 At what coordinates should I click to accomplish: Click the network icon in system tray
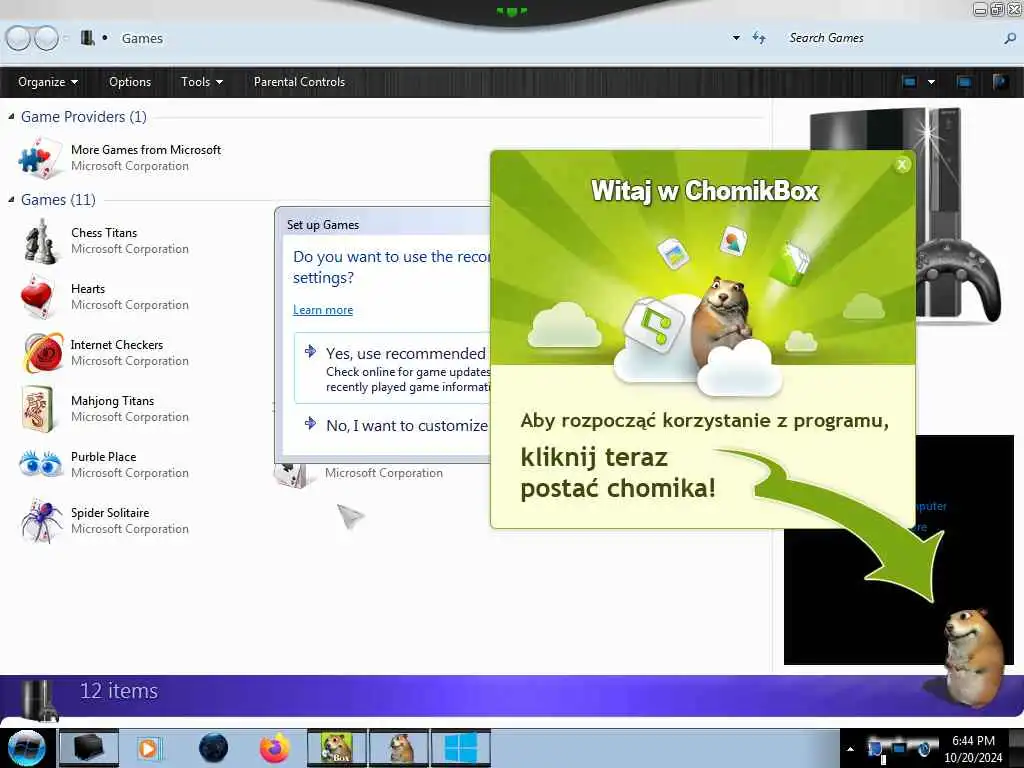point(899,748)
